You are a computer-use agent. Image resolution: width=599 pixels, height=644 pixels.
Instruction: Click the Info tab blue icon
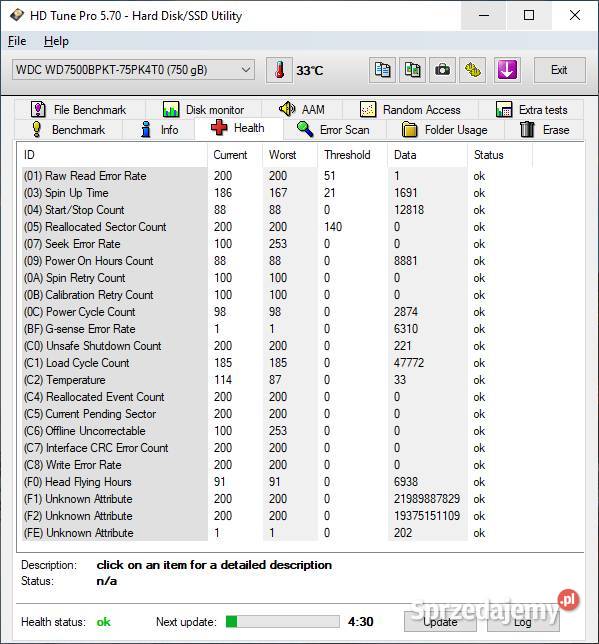[145, 129]
